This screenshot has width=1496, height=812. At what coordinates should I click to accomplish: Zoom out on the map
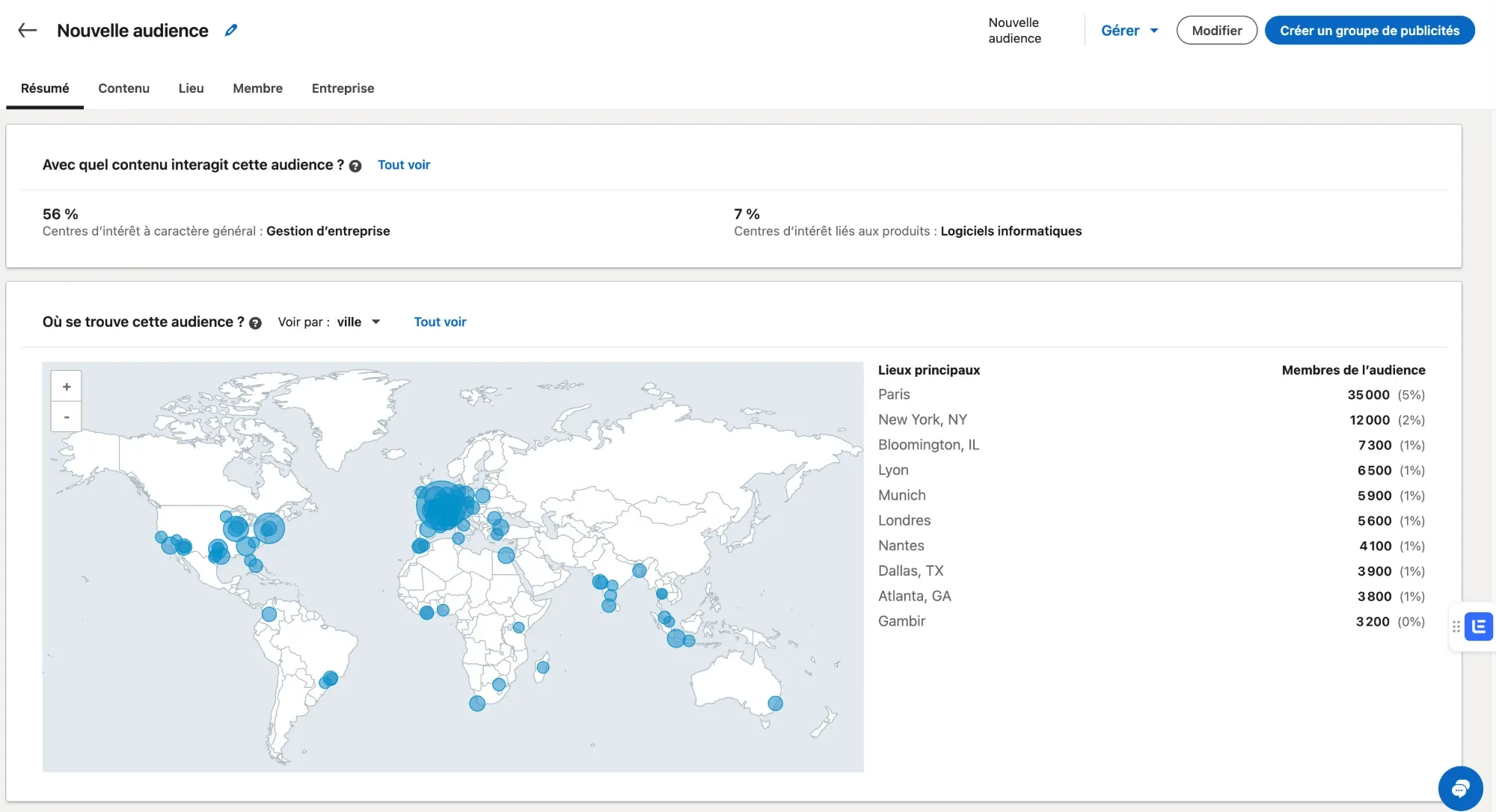coord(67,416)
